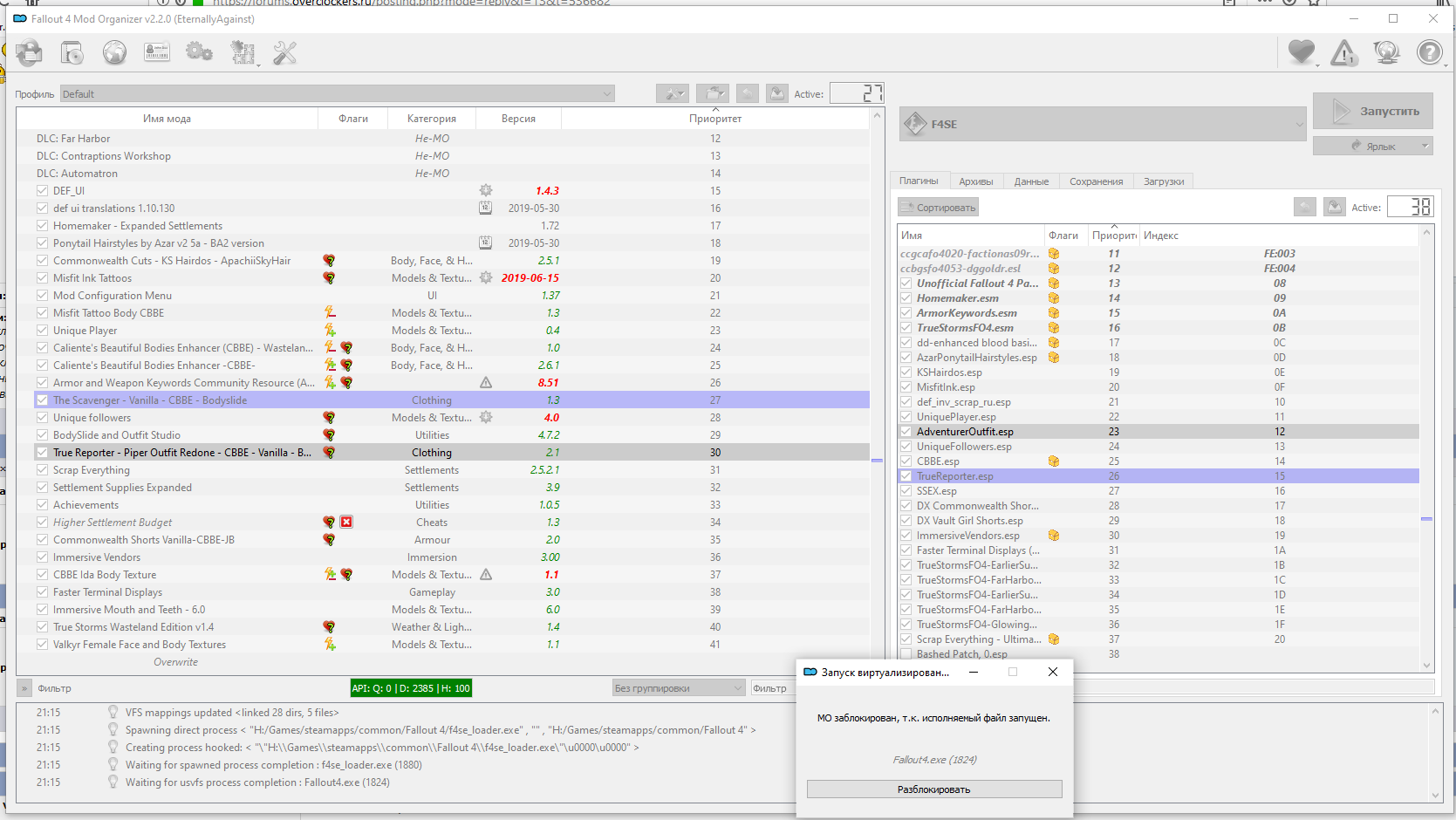Screen dimensions: 1456x820
Task: Click warning triangle in CBBE Ida Body Texture row
Action: coord(486,575)
